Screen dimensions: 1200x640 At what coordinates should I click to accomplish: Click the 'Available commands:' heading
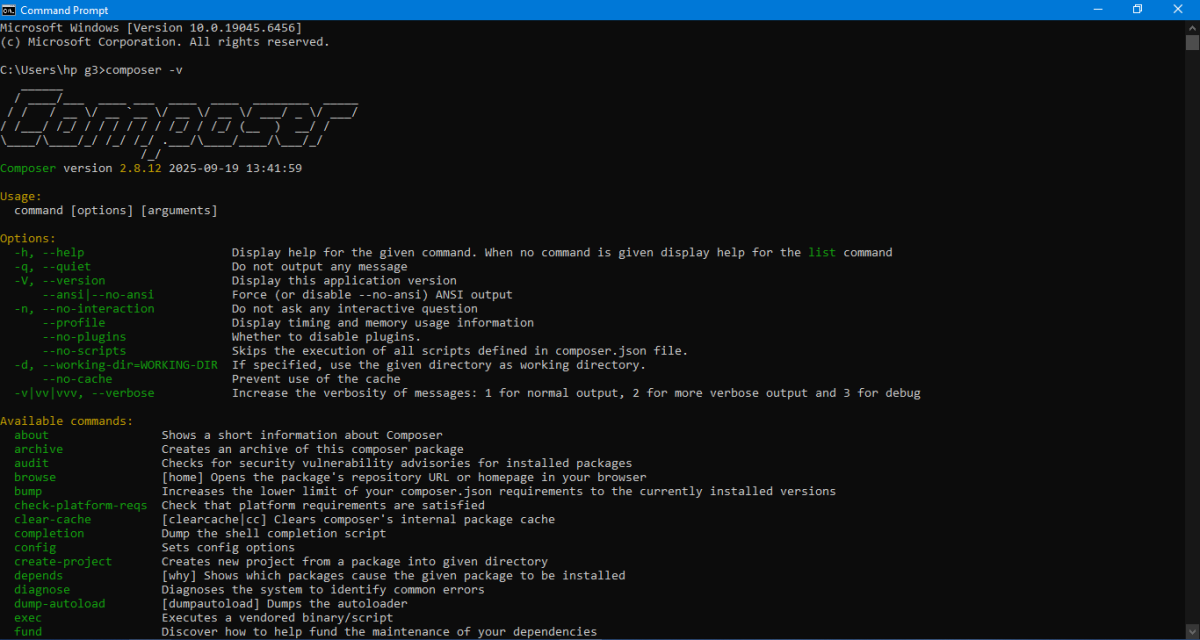(66, 421)
